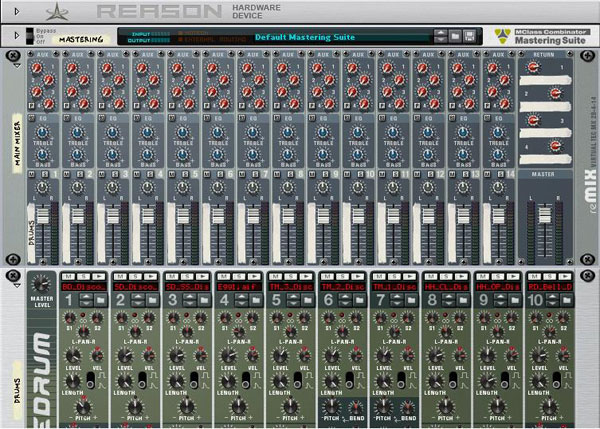Click Redrum channel 9 Level knob
This screenshot has height=429, width=600.
point(487,356)
